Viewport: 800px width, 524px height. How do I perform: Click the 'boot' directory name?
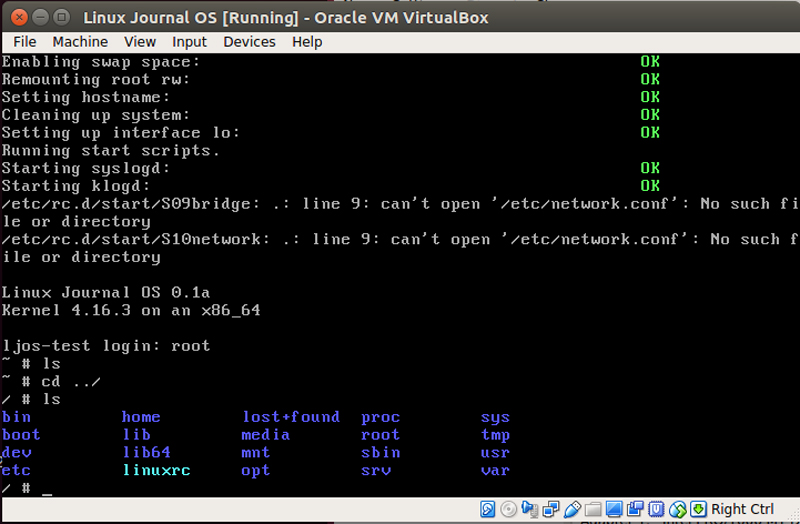[x=21, y=435]
